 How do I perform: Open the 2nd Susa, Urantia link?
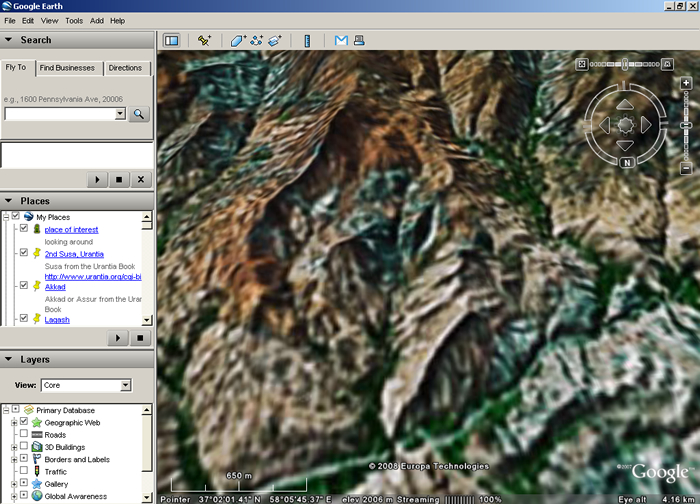coord(74,254)
